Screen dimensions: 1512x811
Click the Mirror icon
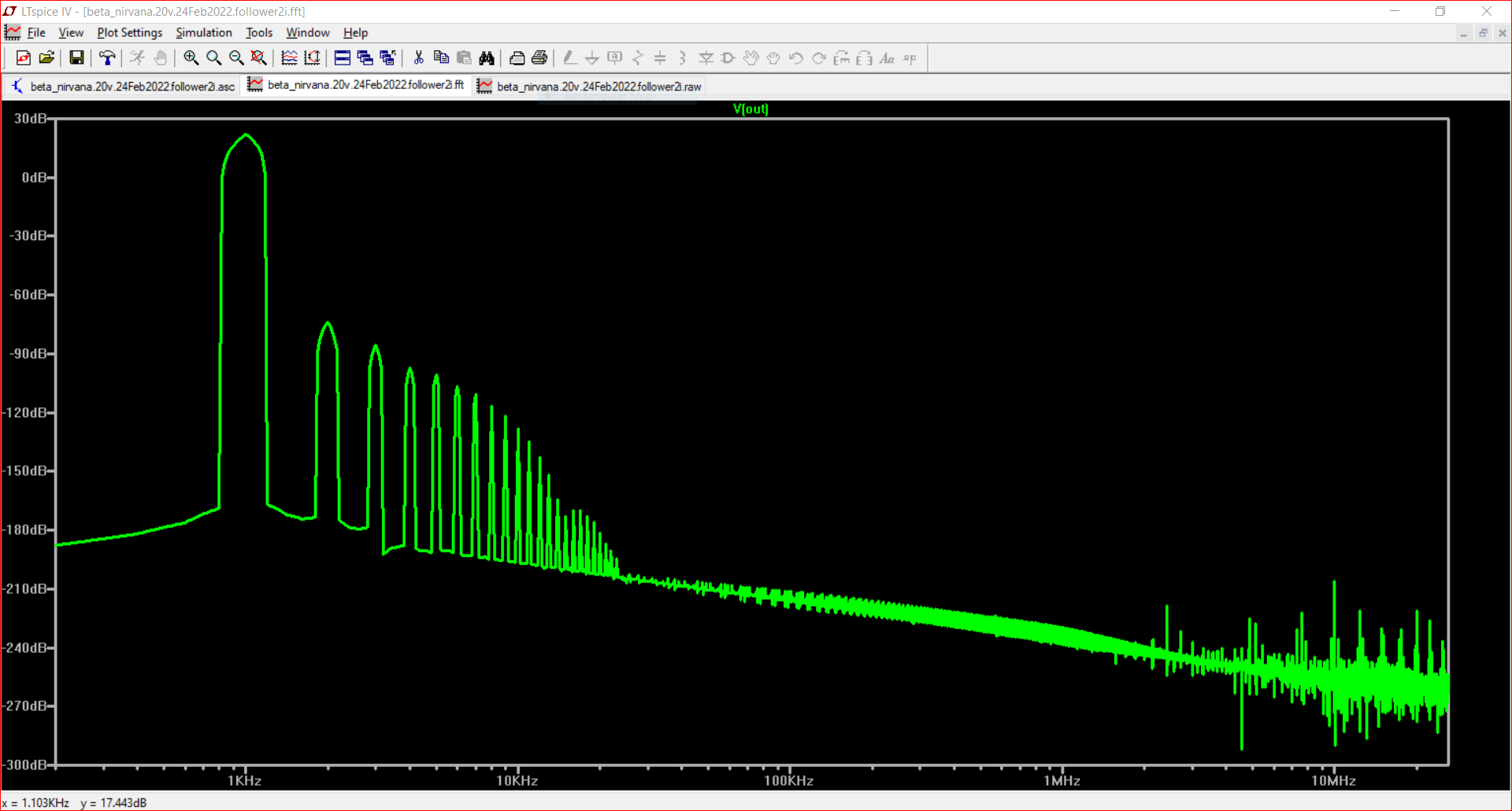pyautogui.click(x=865, y=57)
